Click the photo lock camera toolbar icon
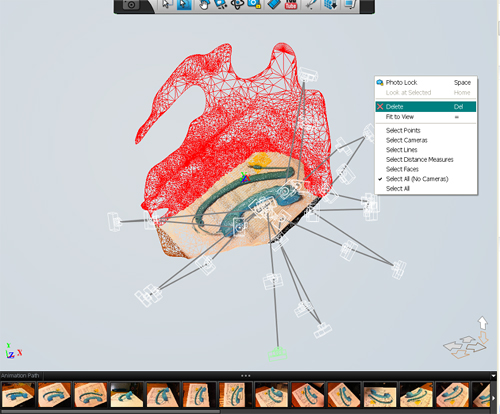The height and width of the screenshot is (414, 500). pos(254,5)
